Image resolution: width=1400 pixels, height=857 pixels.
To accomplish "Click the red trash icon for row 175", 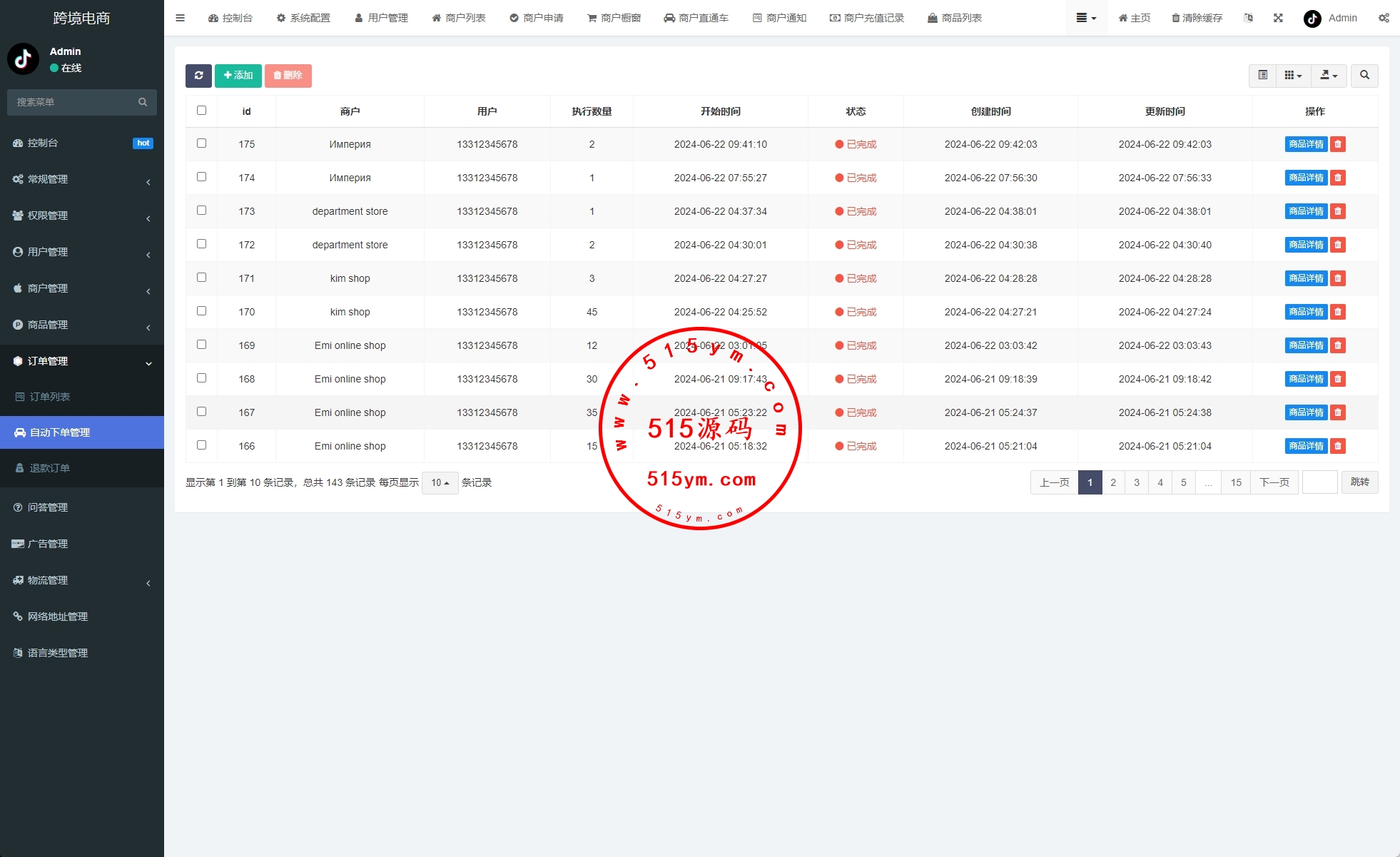I will pyautogui.click(x=1338, y=144).
